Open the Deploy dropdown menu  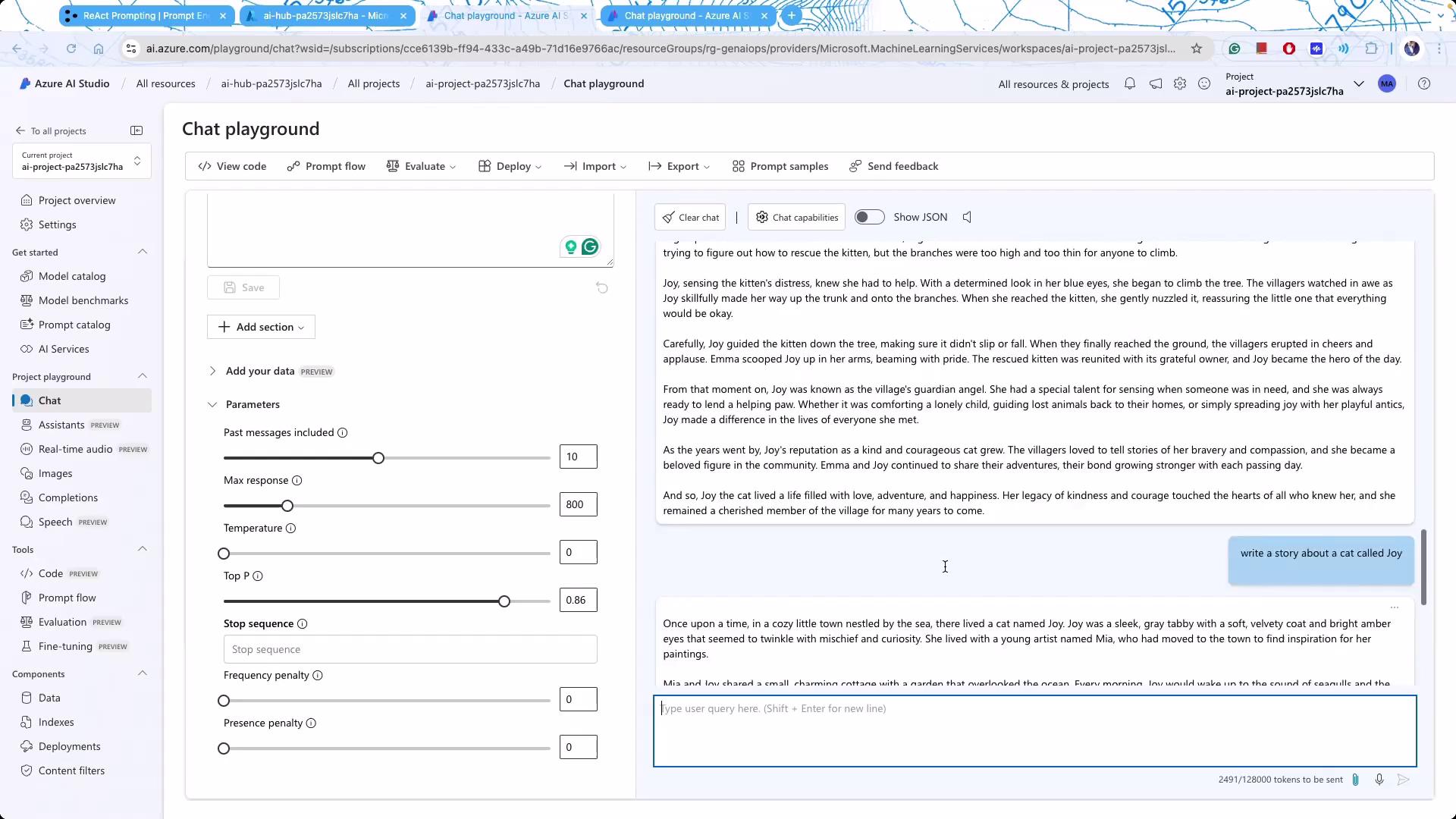[510, 166]
